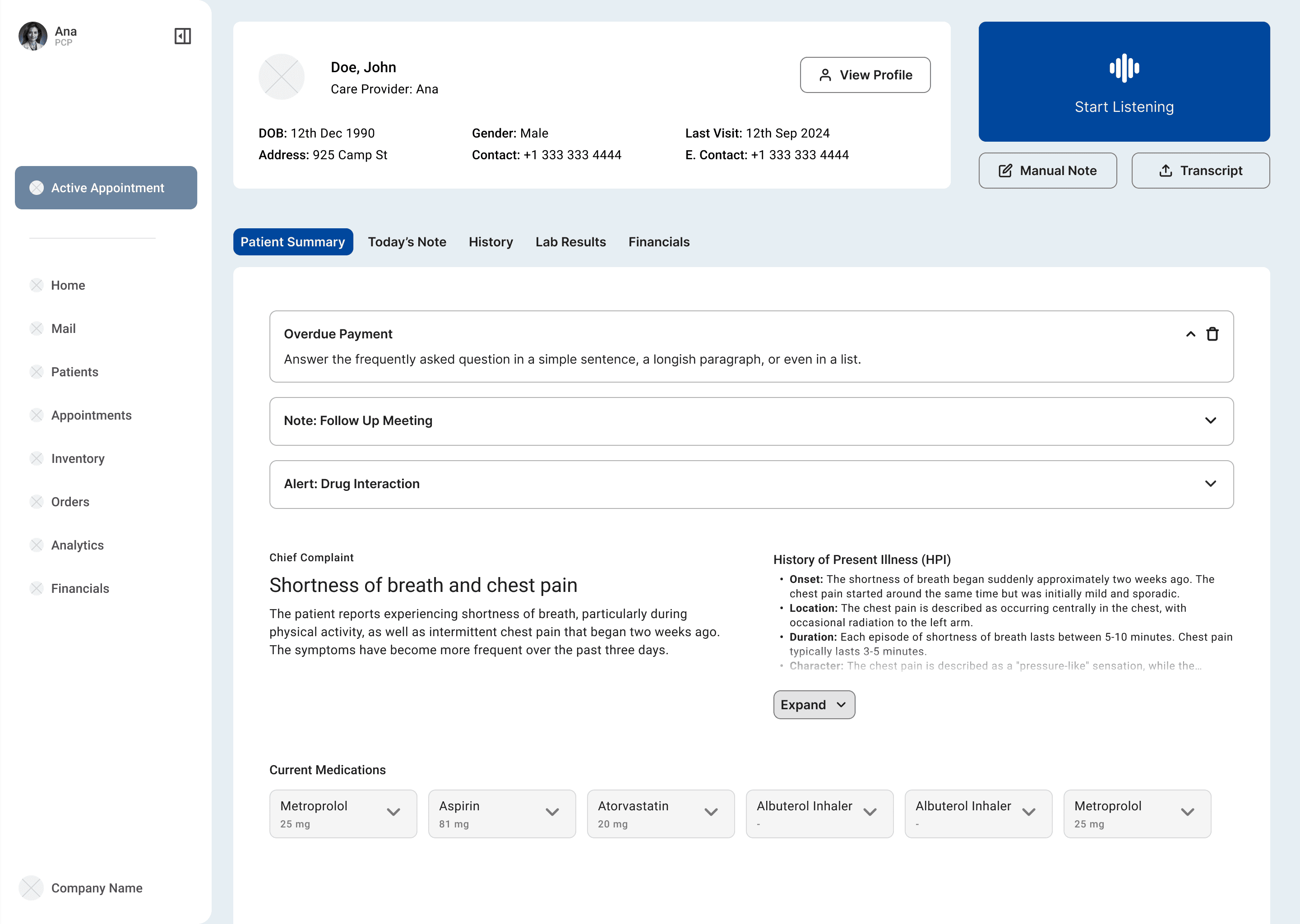The image size is (1300, 924).
Task: Click the Company Name logo
Action: click(x=31, y=887)
